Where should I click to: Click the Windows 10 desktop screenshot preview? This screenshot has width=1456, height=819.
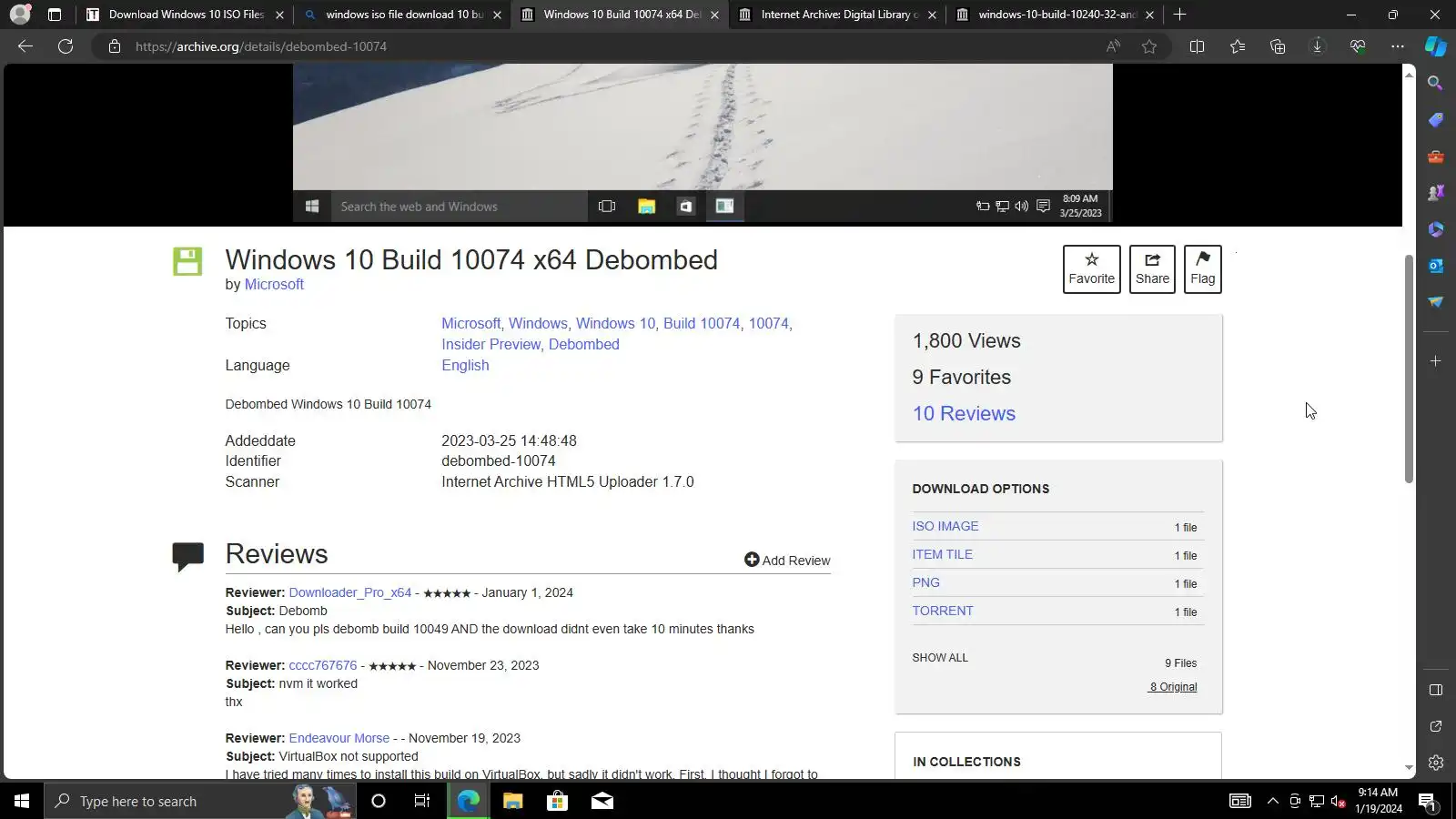coord(703,143)
